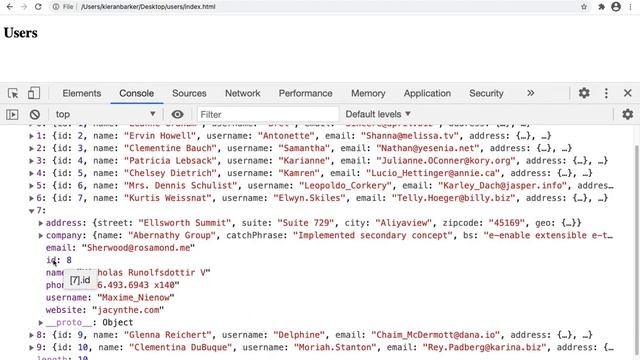This screenshot has width=640, height=360.
Task: Open the profile avatar icon
Action: [x=616, y=7]
